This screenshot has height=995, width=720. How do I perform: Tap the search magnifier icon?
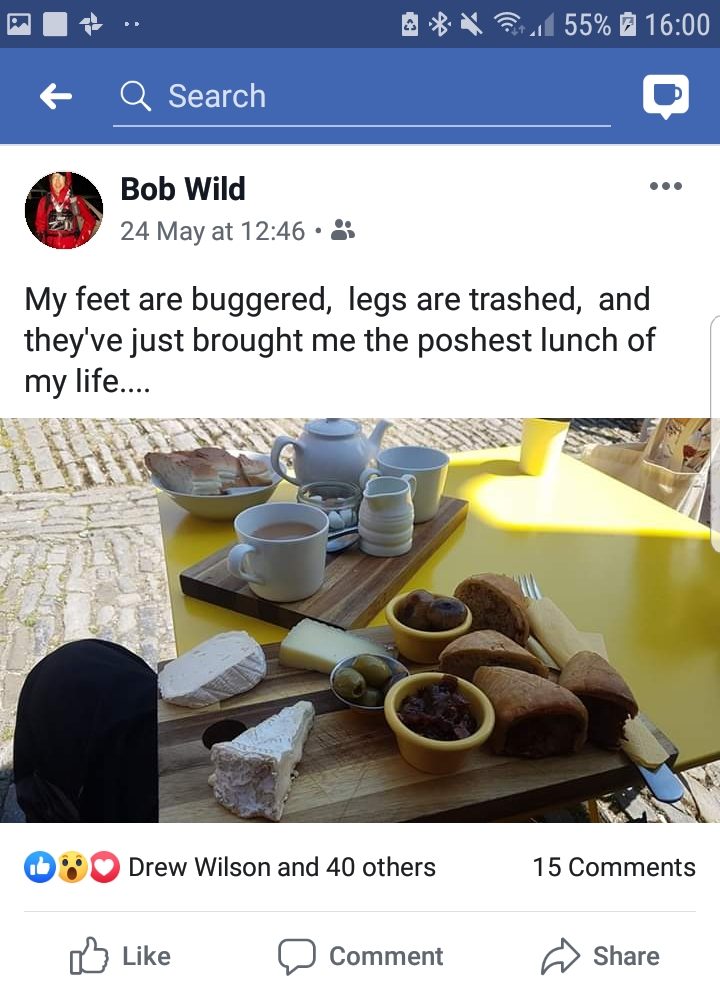tap(135, 96)
